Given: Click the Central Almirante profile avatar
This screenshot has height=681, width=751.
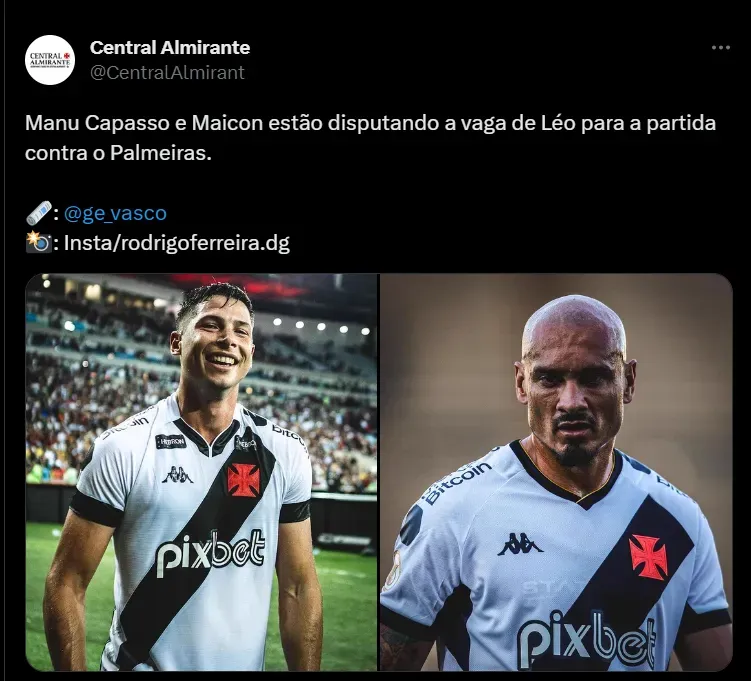Looking at the screenshot, I should pyautogui.click(x=50, y=60).
